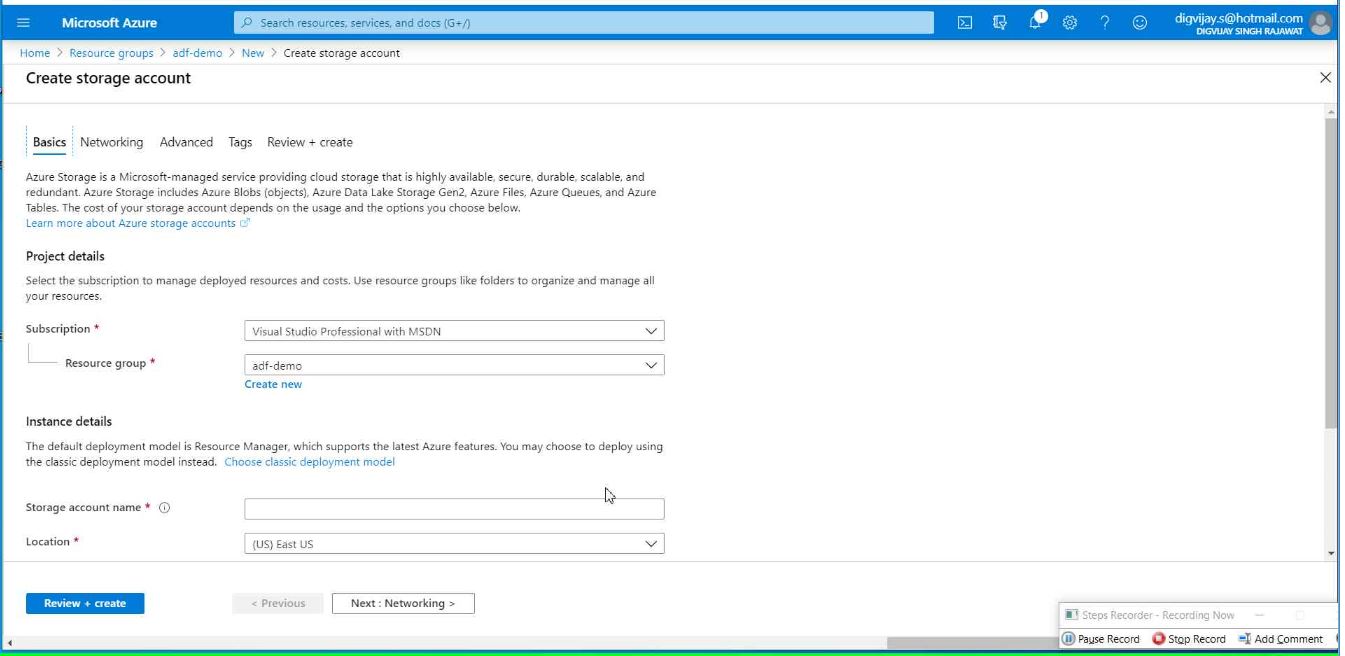Click the Stop Record button in Steps Recorder
Viewport: 1345px width, 656px height.
point(1189,639)
